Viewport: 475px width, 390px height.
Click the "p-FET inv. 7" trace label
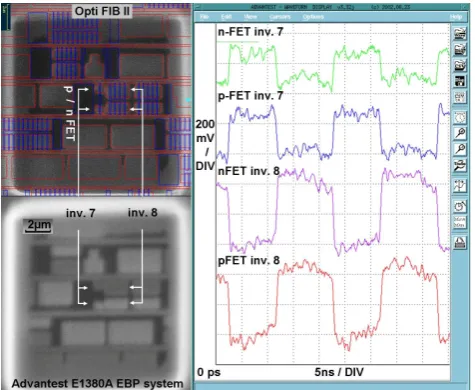tap(250, 96)
